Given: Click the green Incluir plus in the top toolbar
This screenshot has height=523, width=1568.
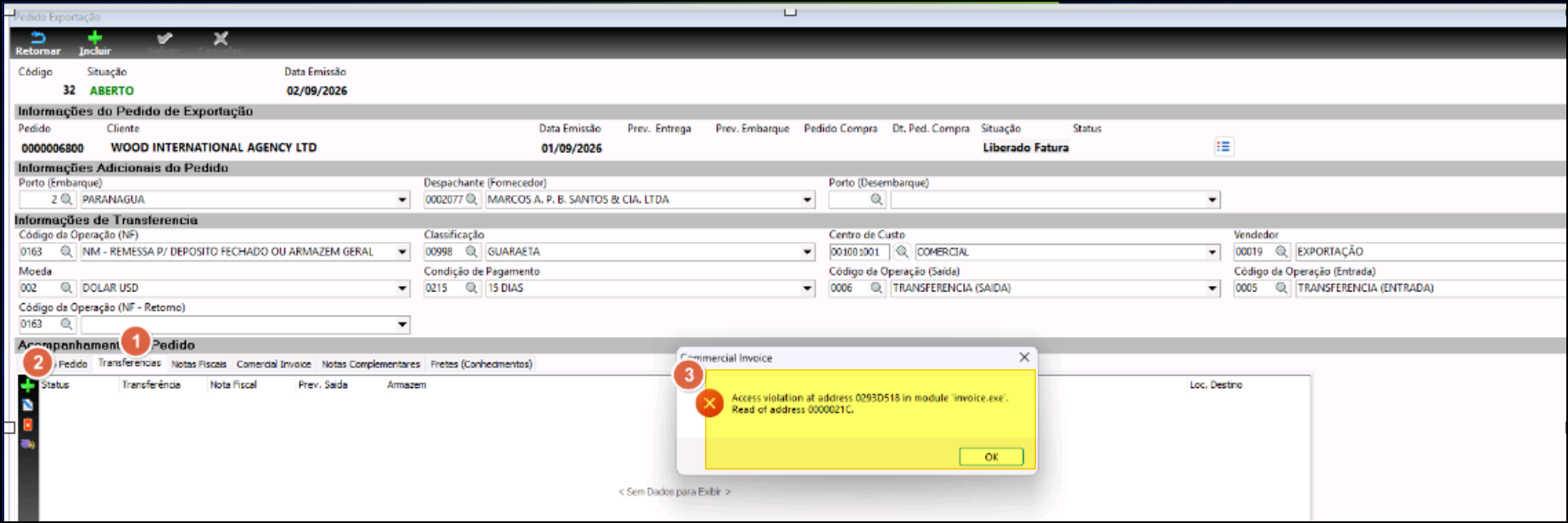Looking at the screenshot, I should tap(95, 43).
